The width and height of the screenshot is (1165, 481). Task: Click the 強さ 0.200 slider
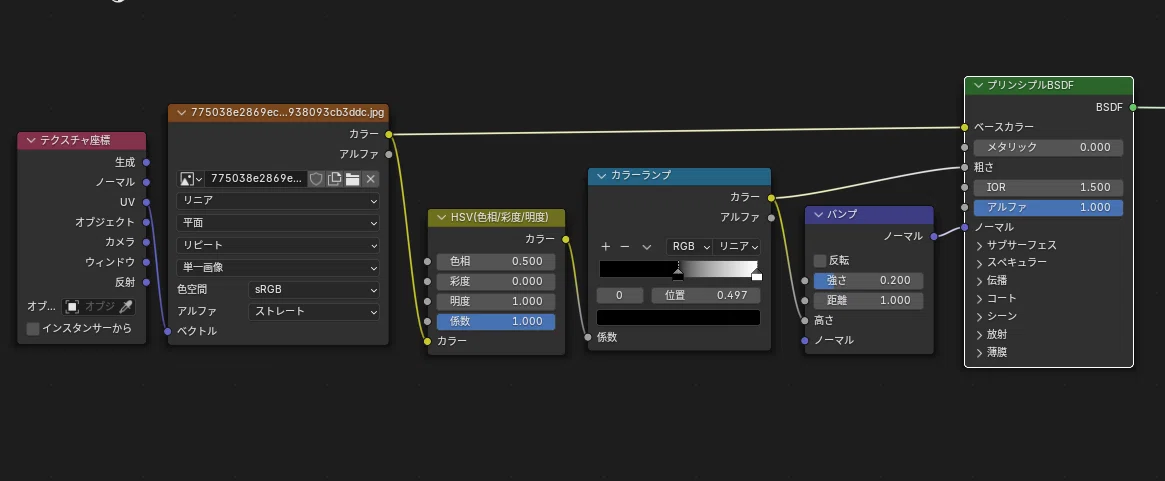869,280
